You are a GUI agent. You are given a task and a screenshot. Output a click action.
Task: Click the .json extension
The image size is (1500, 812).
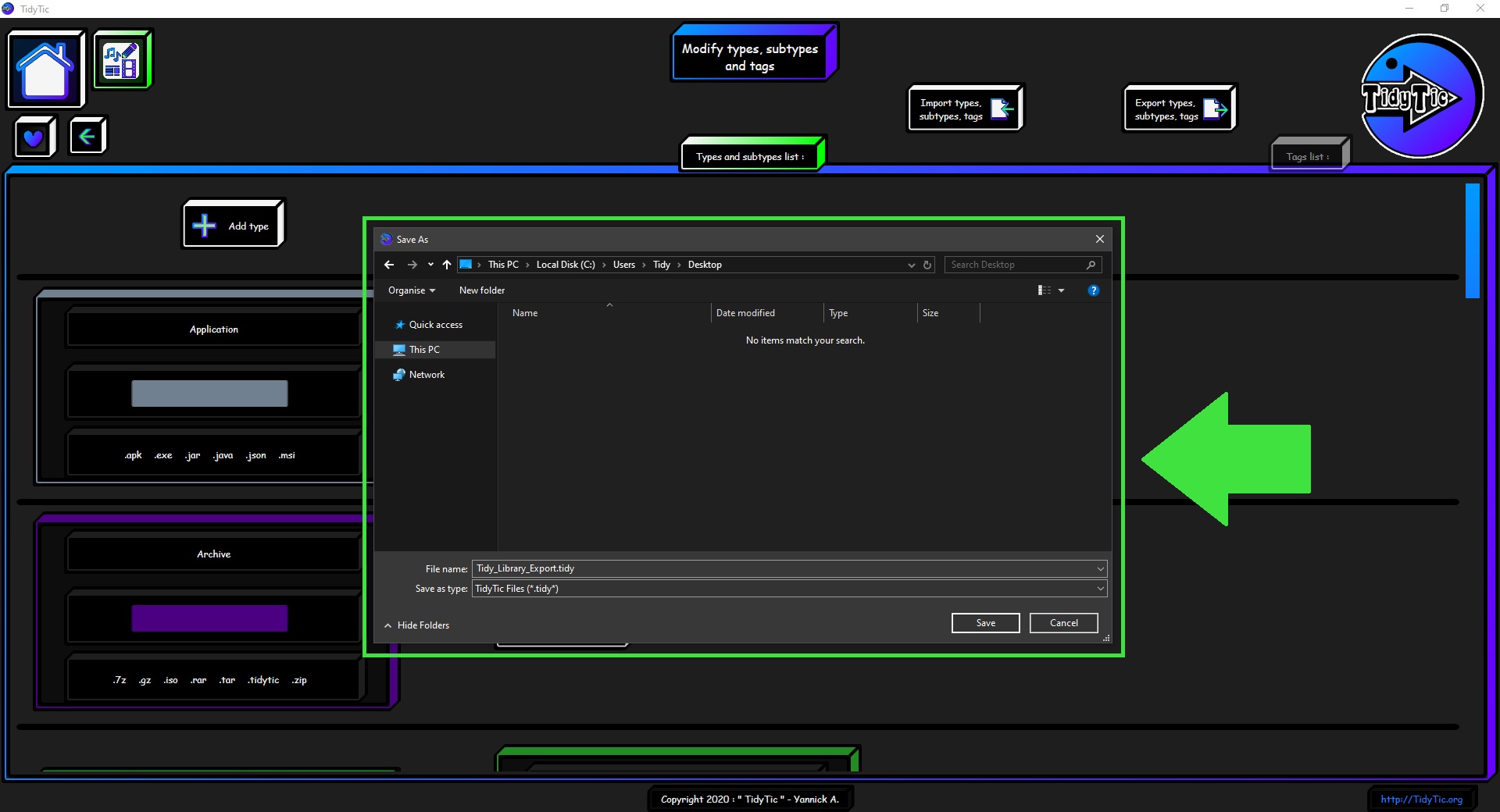coord(256,455)
